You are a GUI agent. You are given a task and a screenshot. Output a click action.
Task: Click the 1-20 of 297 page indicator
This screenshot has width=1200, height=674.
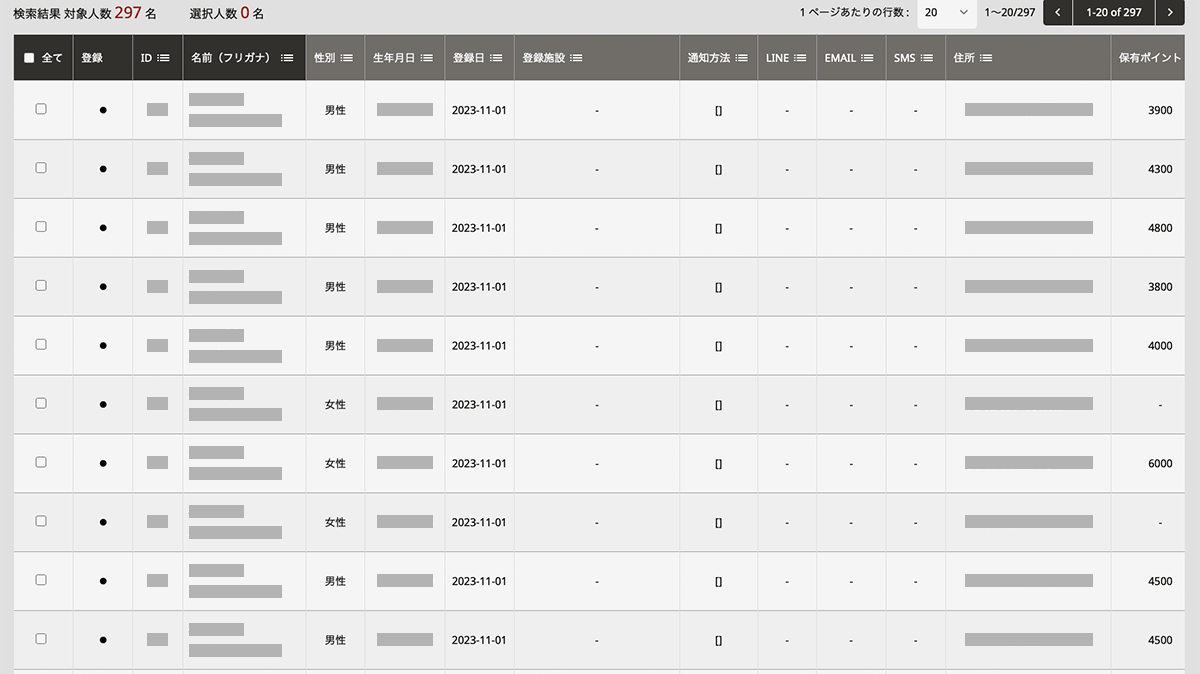1113,12
